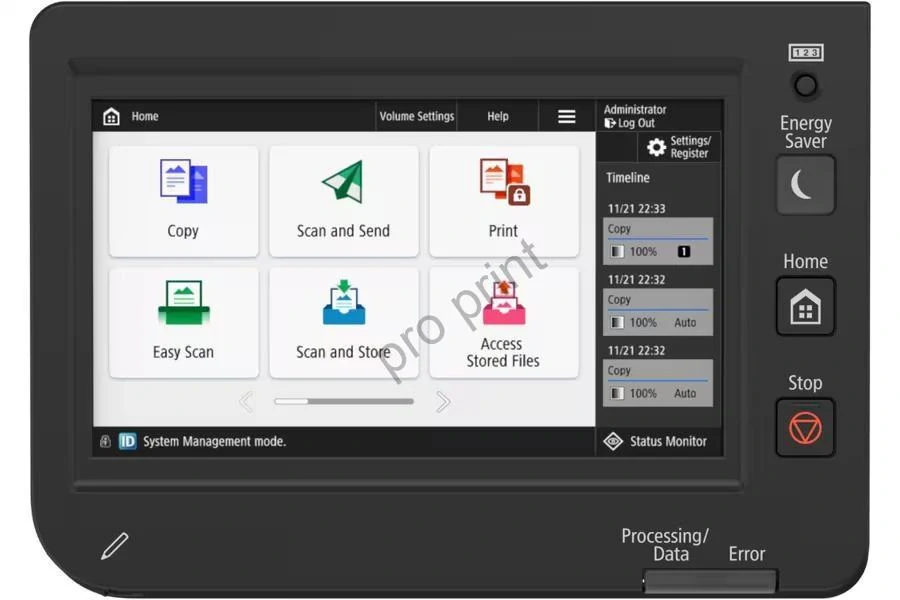The width and height of the screenshot is (900, 600).
Task: Push the counter check 123 button
Action: (805, 86)
